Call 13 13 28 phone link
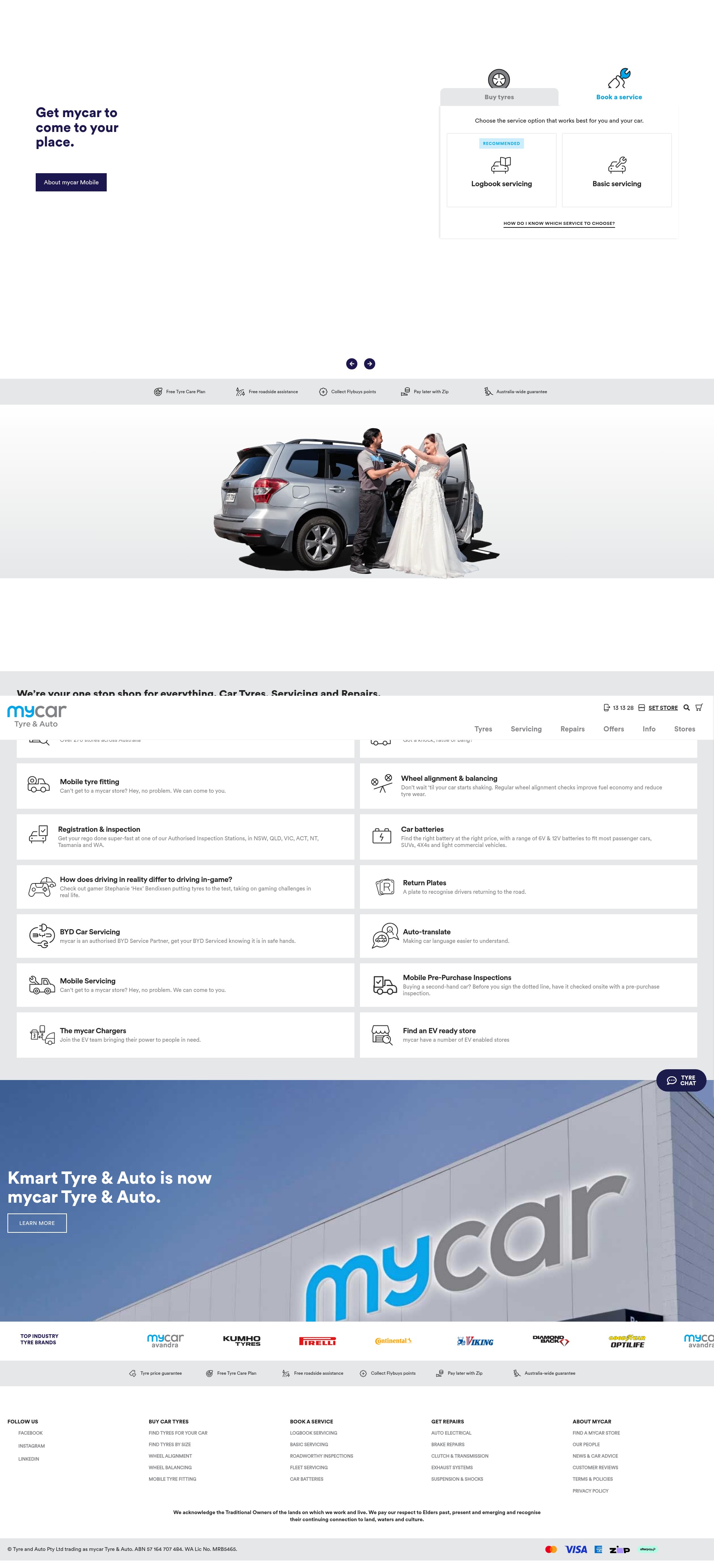Viewport: 714px width, 1568px height. (618, 708)
